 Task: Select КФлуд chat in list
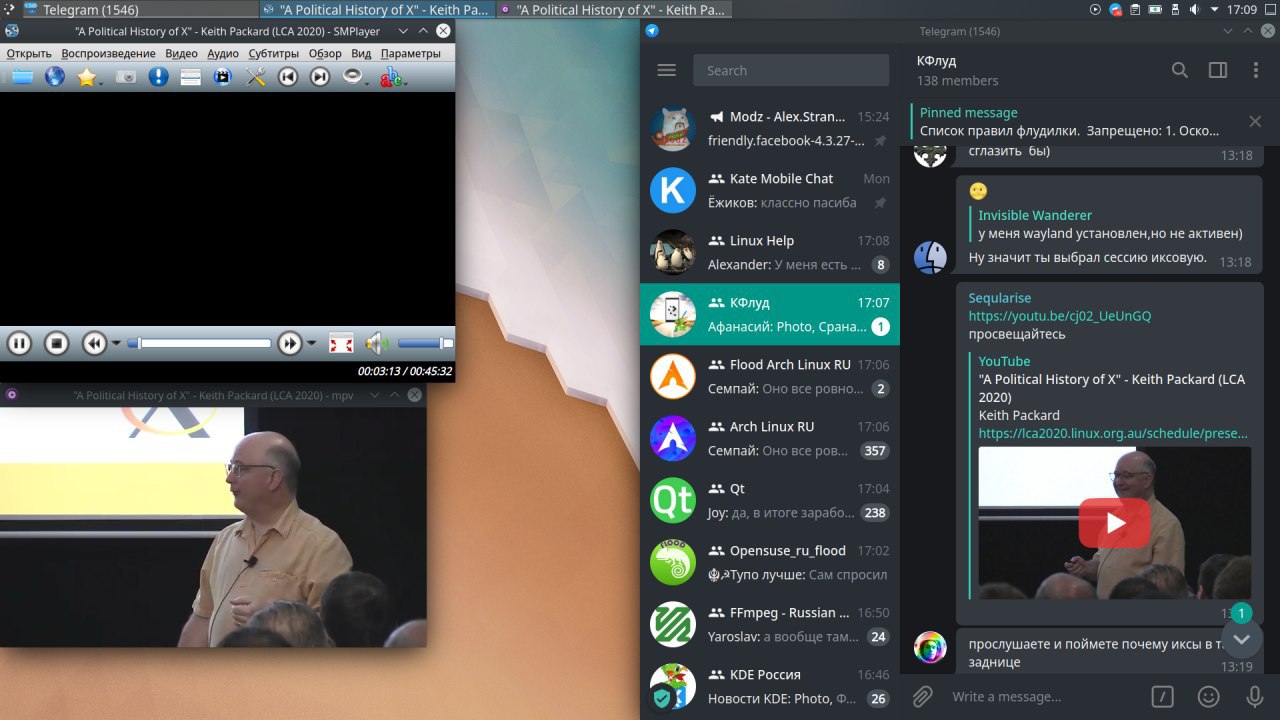tap(770, 314)
